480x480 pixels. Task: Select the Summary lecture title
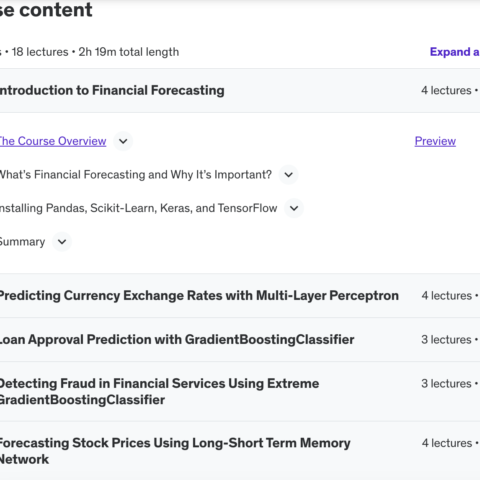pyautogui.click(x=22, y=242)
